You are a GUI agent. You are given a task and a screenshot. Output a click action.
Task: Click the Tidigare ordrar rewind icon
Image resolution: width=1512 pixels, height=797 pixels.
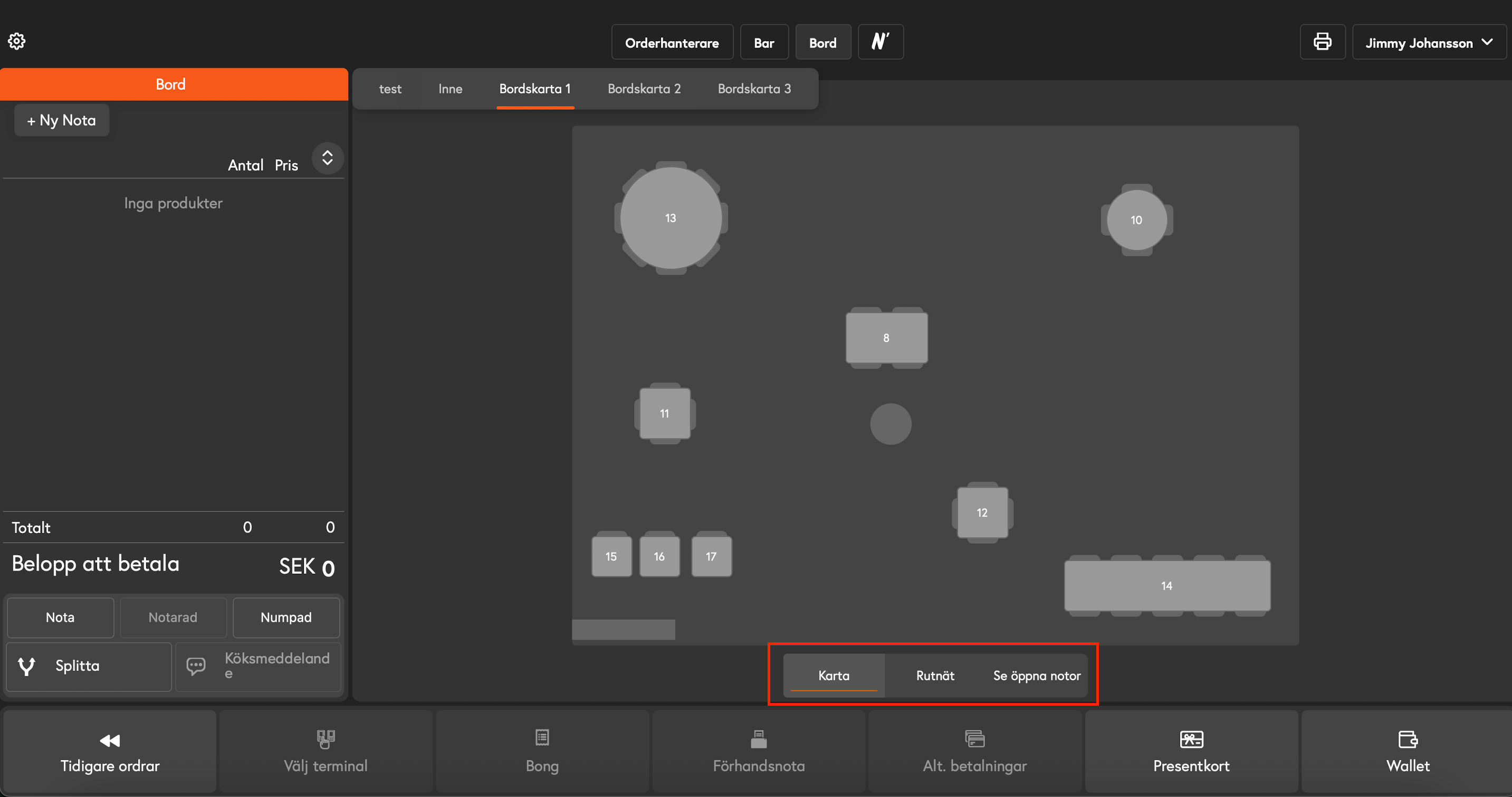pyautogui.click(x=110, y=741)
